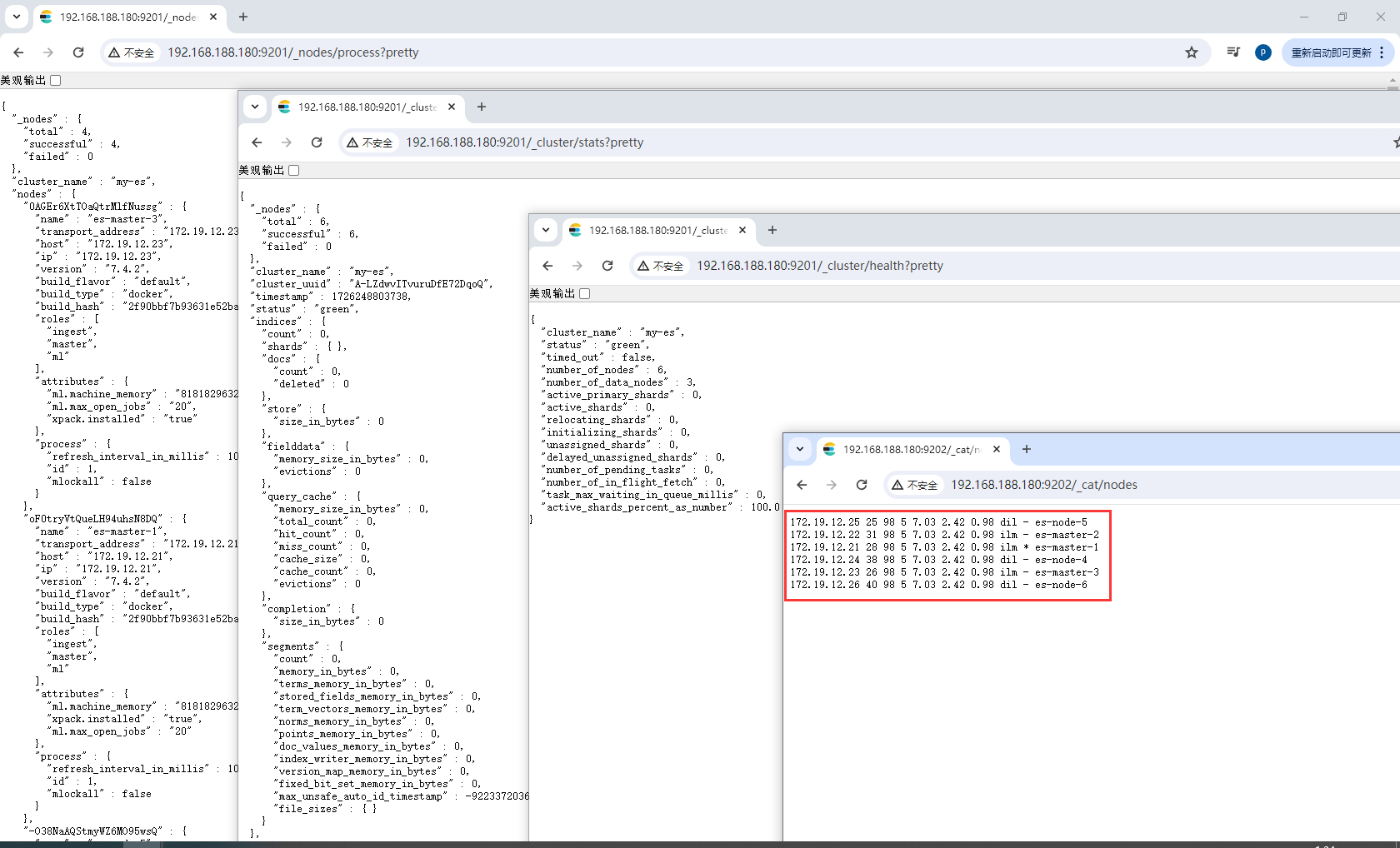Click "active_shards_percent_as_number" line
This screenshot has height=848, width=1400.
[x=660, y=507]
